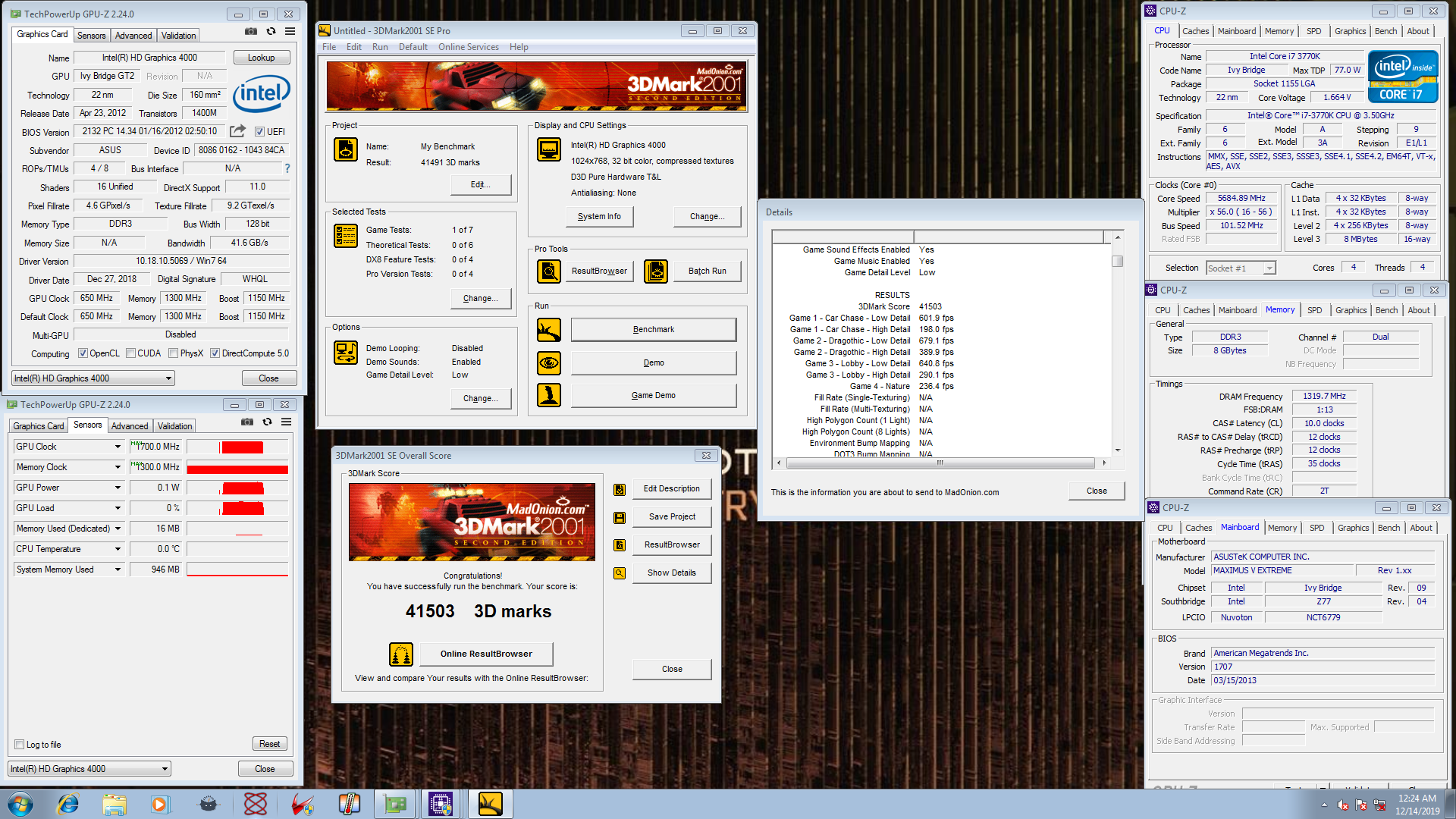The height and width of the screenshot is (819, 1456).
Task: Open the SPD tab in CPU-Z Memory window
Action: (x=1315, y=310)
